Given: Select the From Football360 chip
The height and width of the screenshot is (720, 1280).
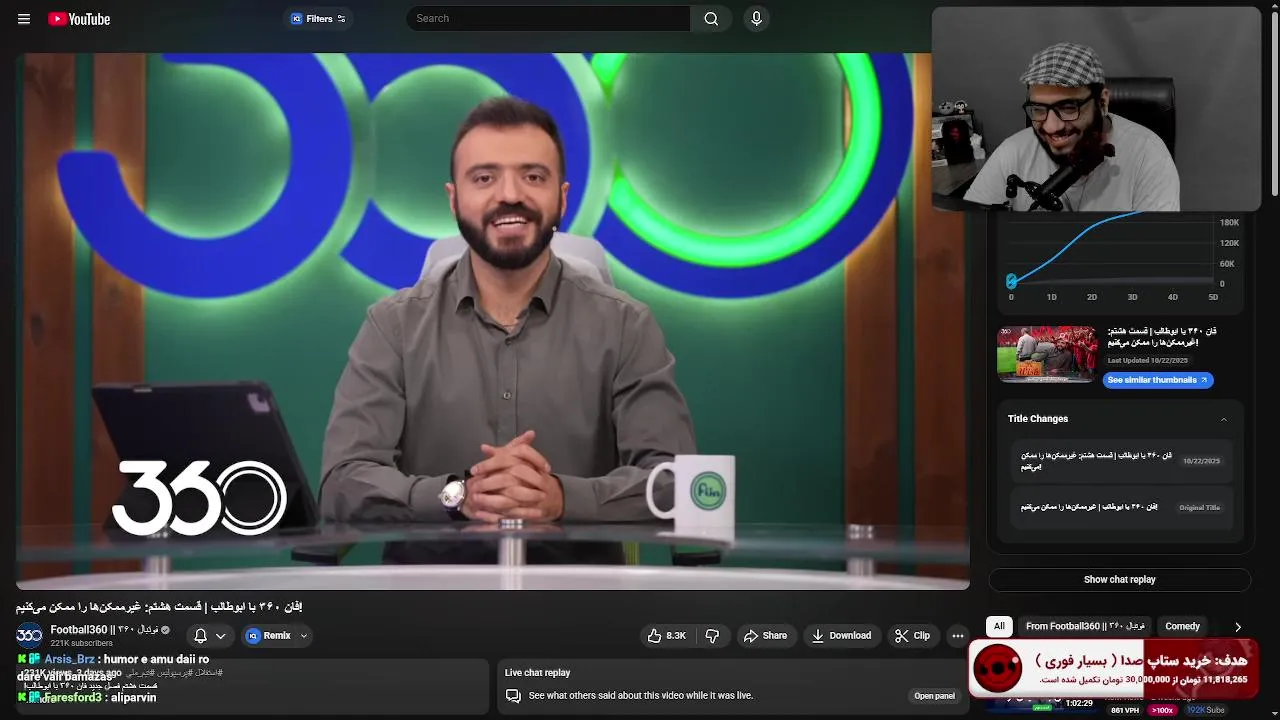Looking at the screenshot, I should (1085, 626).
